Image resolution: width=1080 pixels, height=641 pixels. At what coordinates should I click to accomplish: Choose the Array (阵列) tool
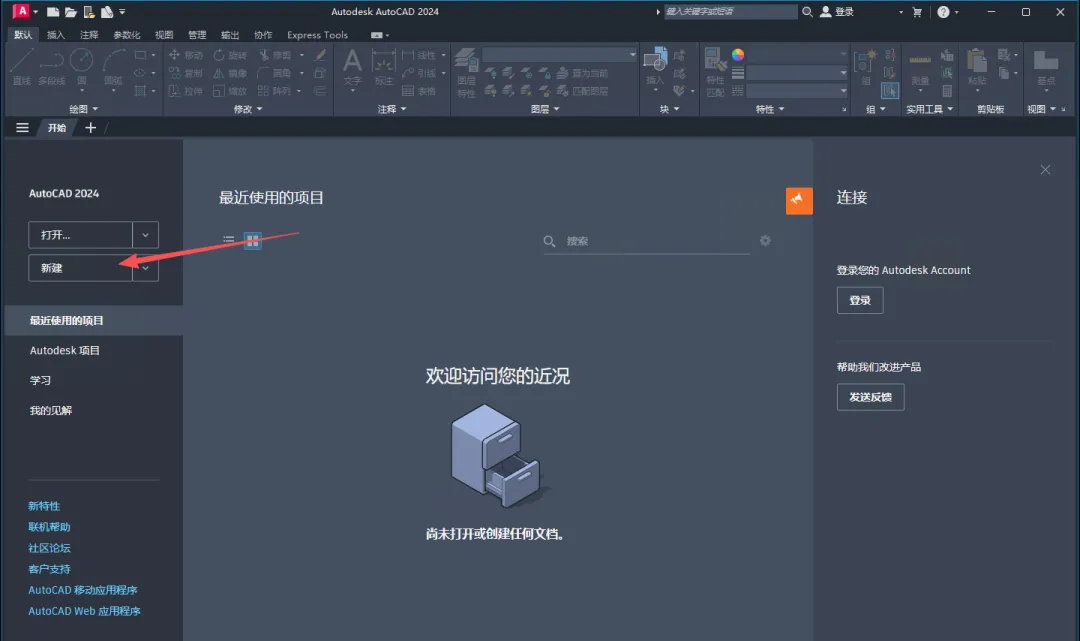(274, 91)
